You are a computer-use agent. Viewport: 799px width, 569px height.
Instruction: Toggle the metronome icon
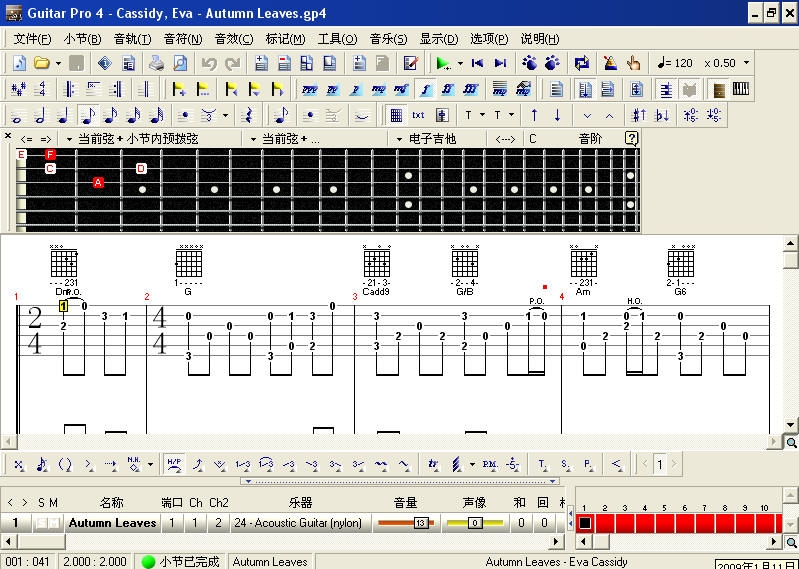(610, 63)
